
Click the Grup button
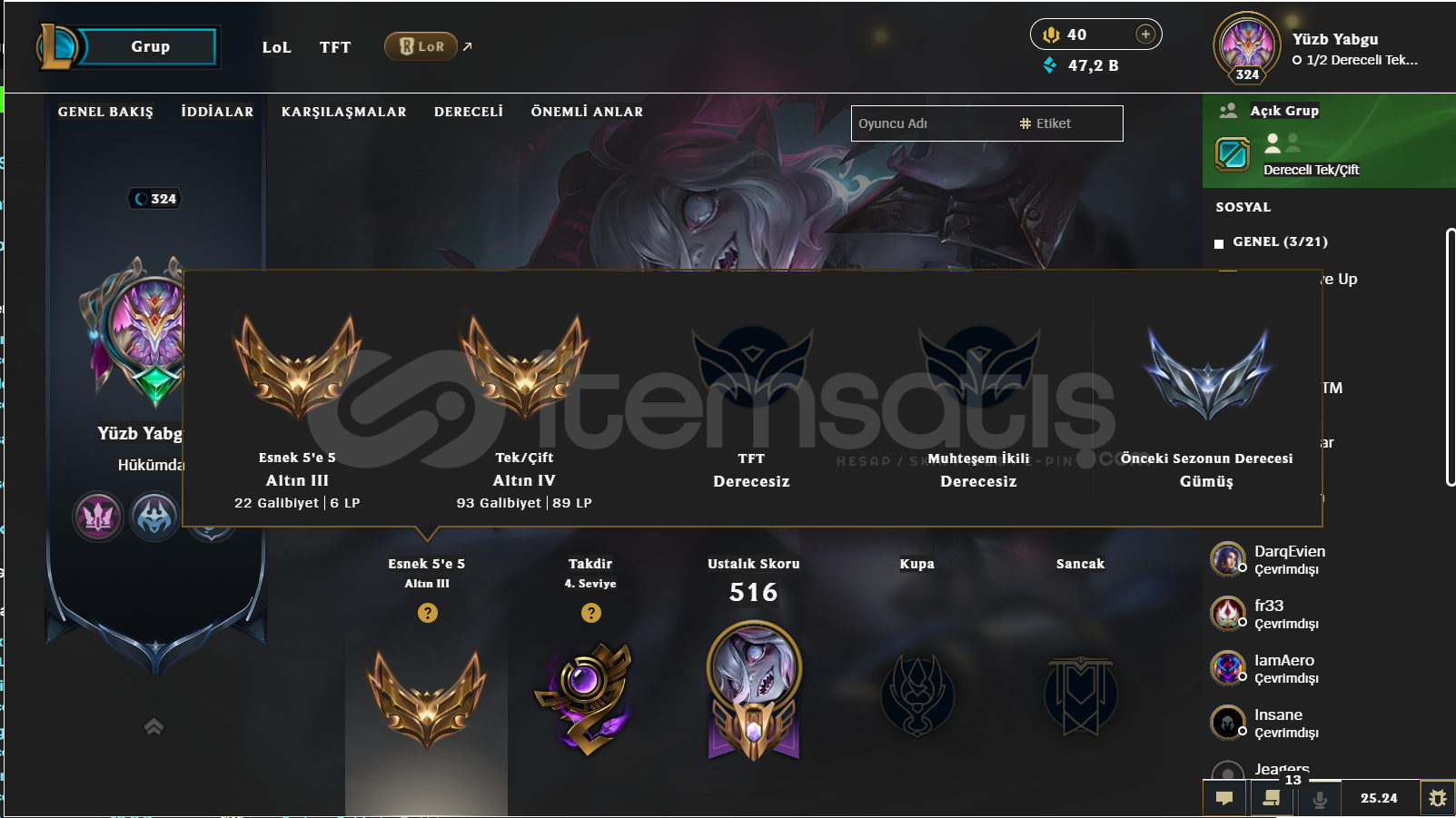pyautogui.click(x=150, y=46)
